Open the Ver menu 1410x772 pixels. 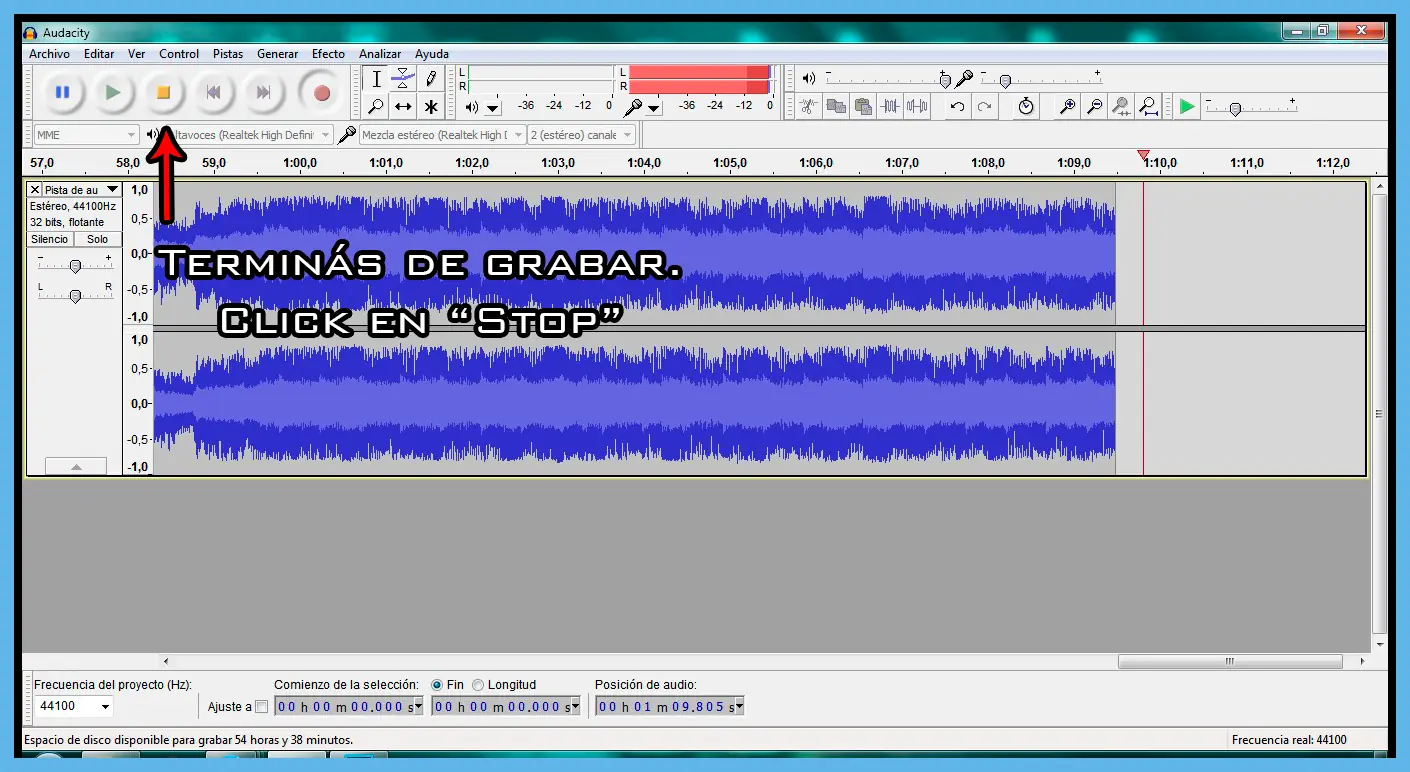(x=136, y=54)
